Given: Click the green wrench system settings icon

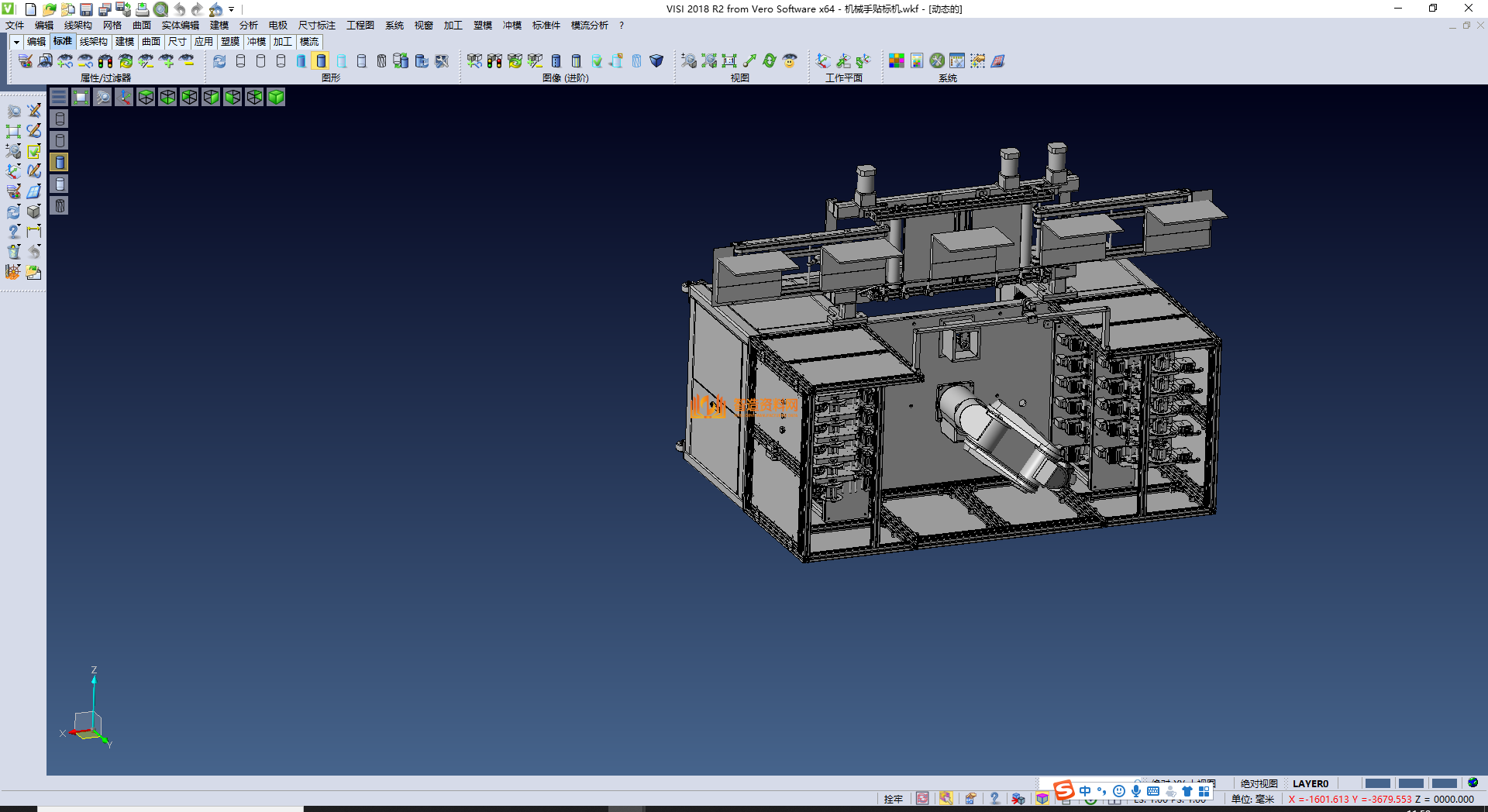Looking at the screenshot, I should click(x=937, y=60).
